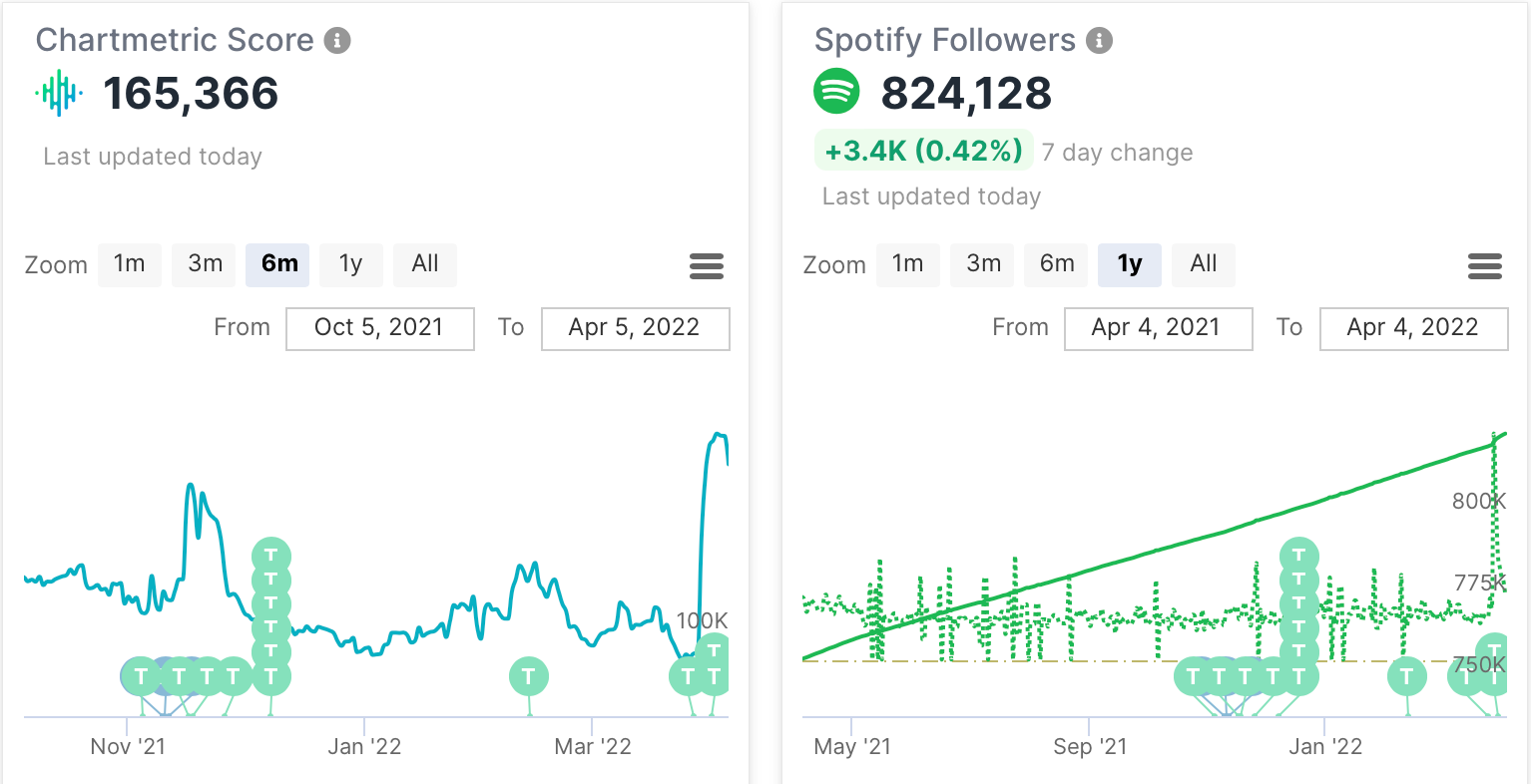Edit the From date Oct 5, 2021
The height and width of the screenshot is (784, 1531).
[379, 328]
